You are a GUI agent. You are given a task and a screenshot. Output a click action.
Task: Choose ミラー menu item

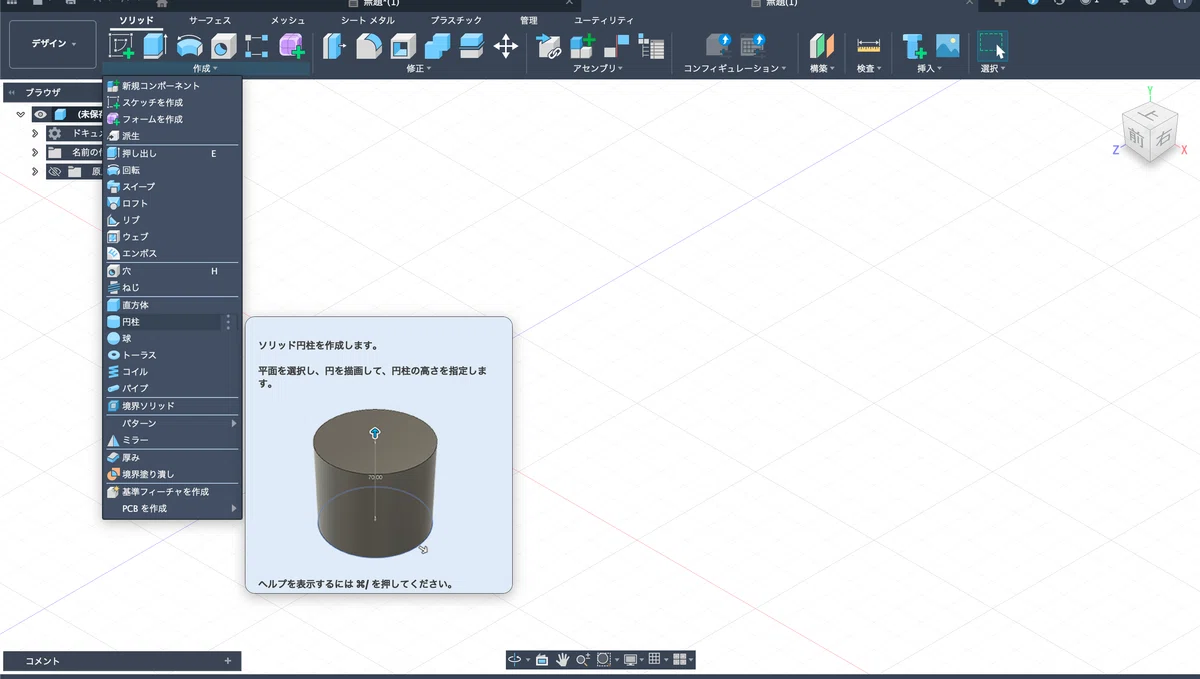[172, 440]
